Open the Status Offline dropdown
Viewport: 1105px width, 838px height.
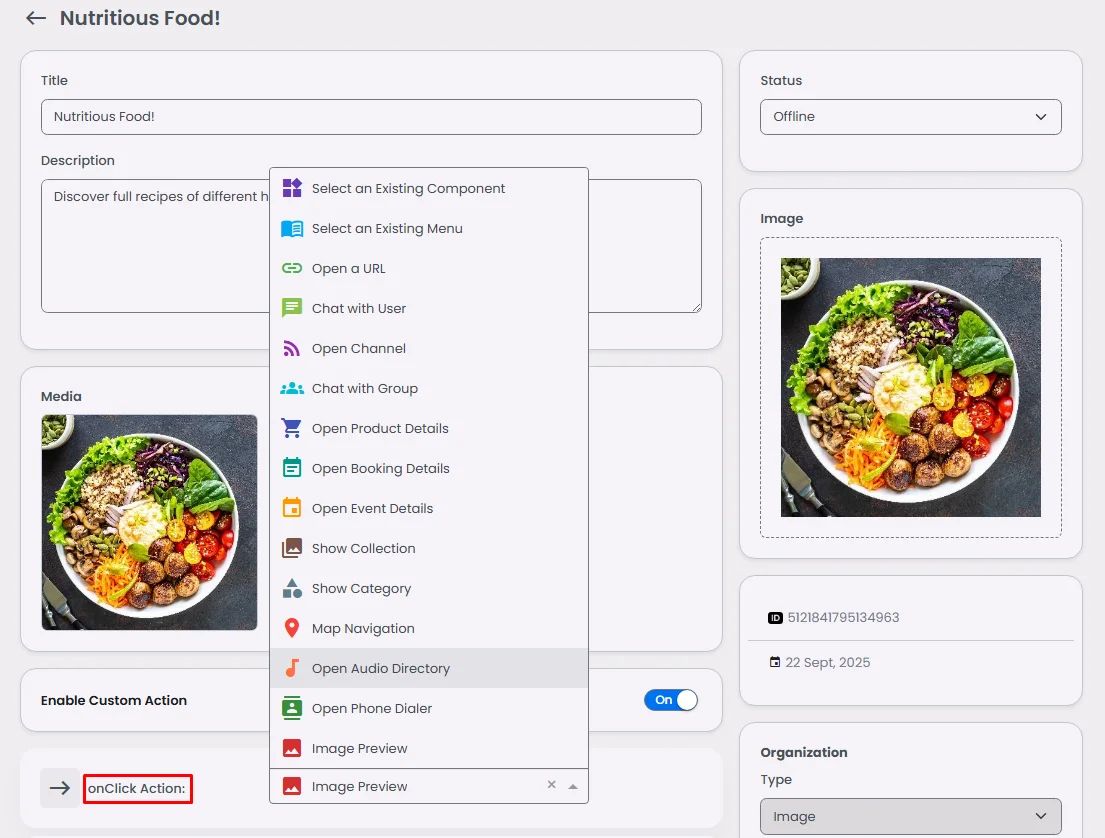[910, 117]
